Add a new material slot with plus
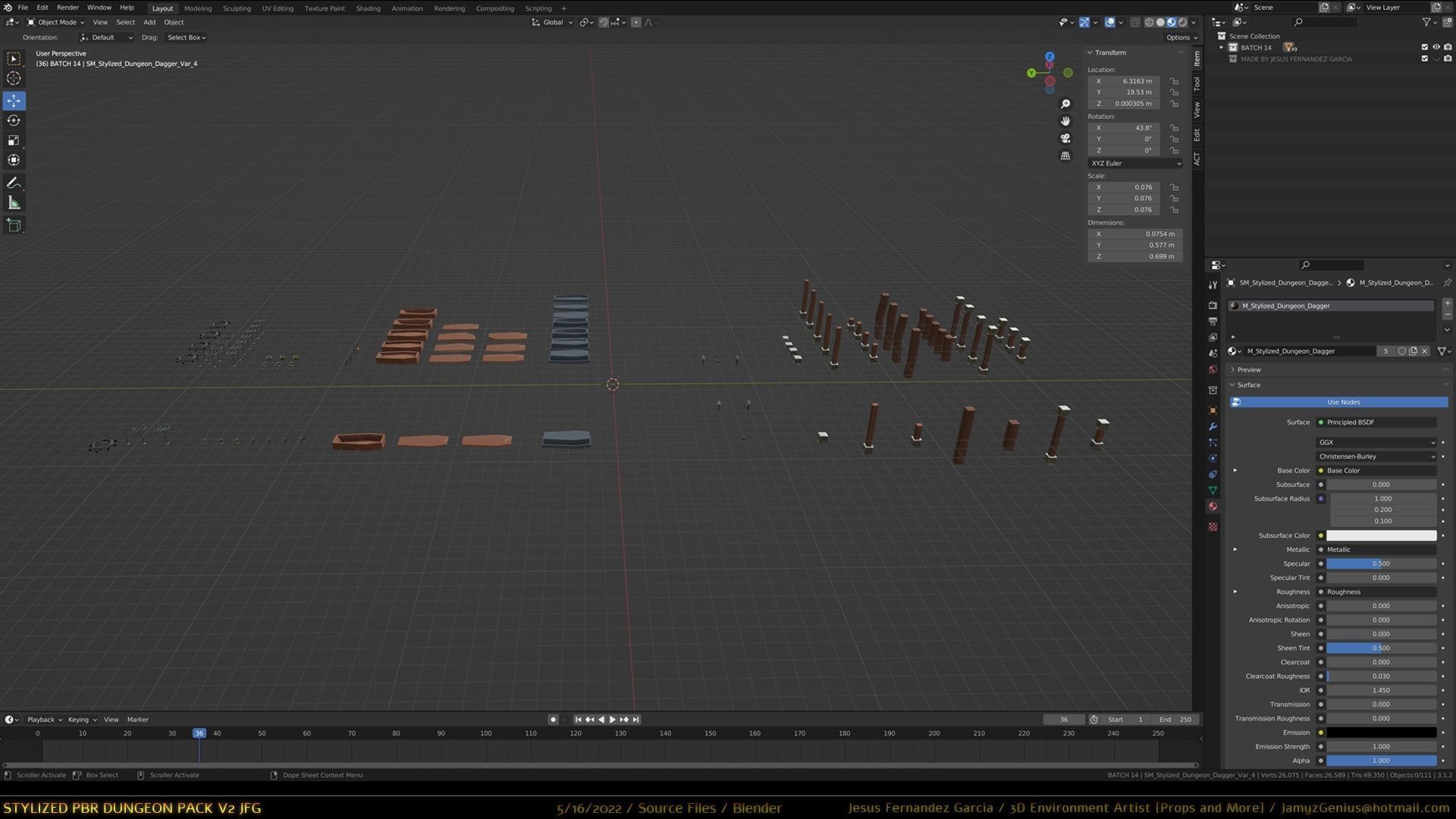The image size is (1456, 819). pyautogui.click(x=1447, y=303)
